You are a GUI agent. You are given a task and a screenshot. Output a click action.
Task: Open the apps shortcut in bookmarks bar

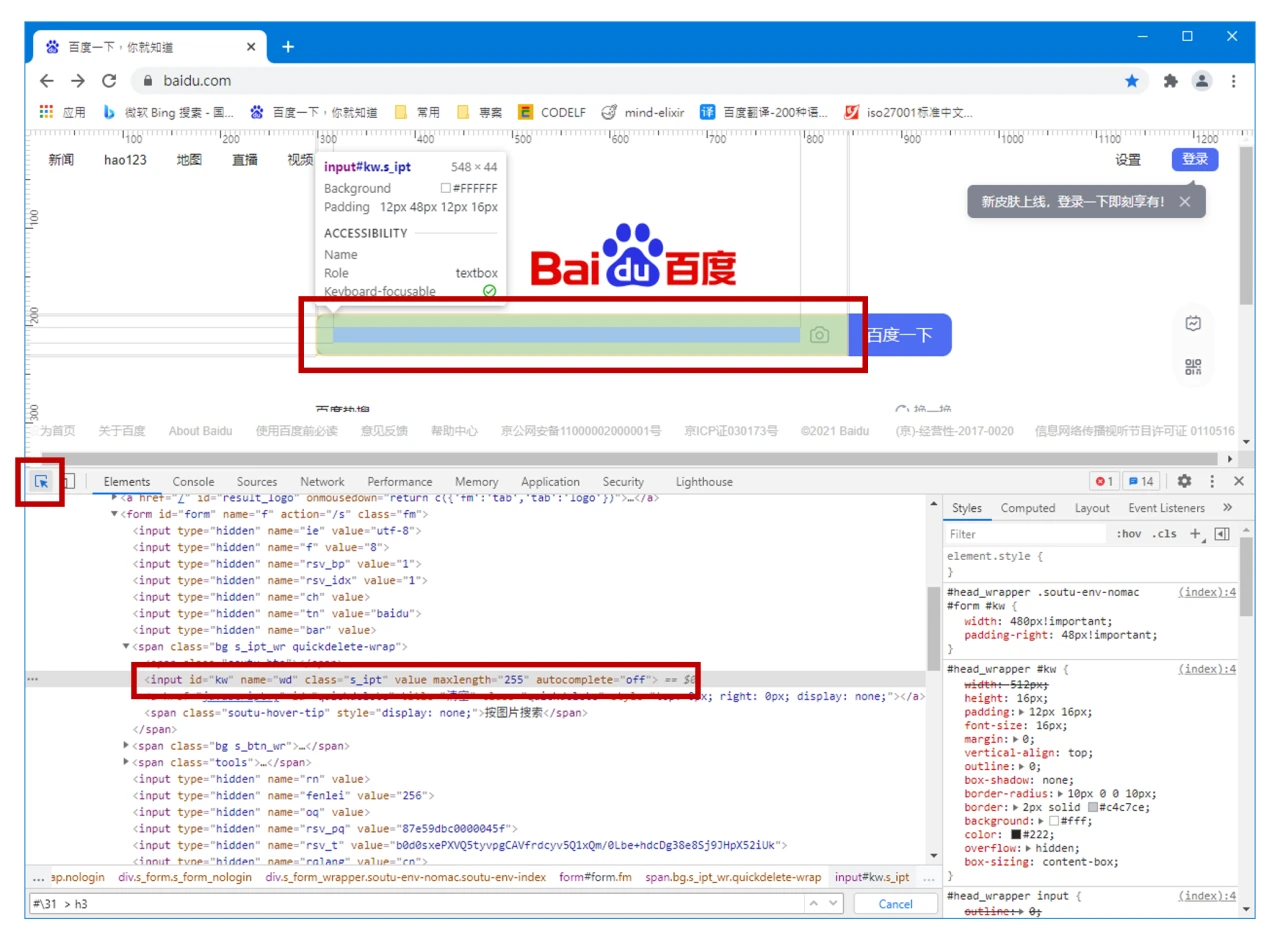62,112
